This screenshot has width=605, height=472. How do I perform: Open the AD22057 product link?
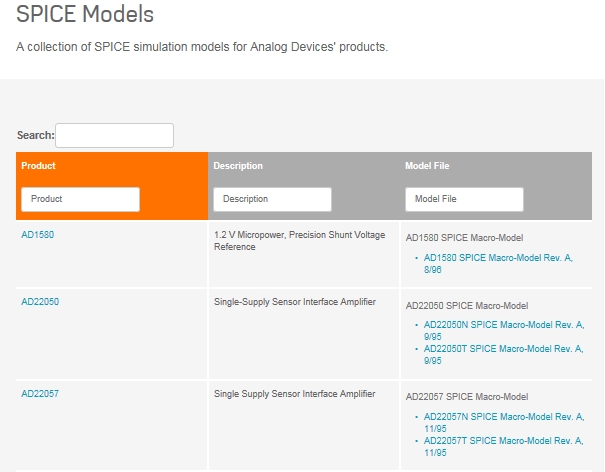pyautogui.click(x=40, y=393)
